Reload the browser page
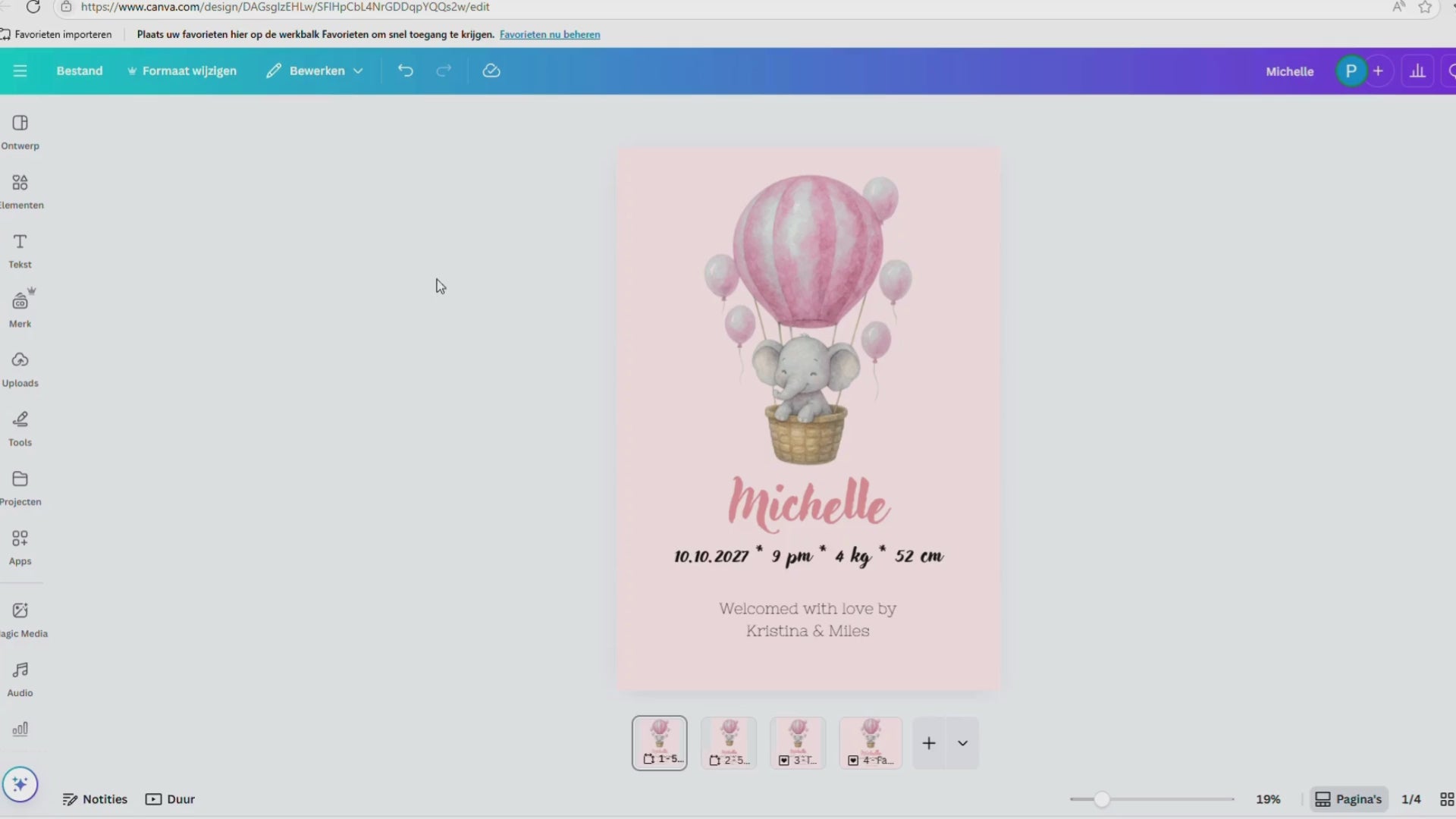Image resolution: width=1456 pixels, height=819 pixels. coord(33,7)
